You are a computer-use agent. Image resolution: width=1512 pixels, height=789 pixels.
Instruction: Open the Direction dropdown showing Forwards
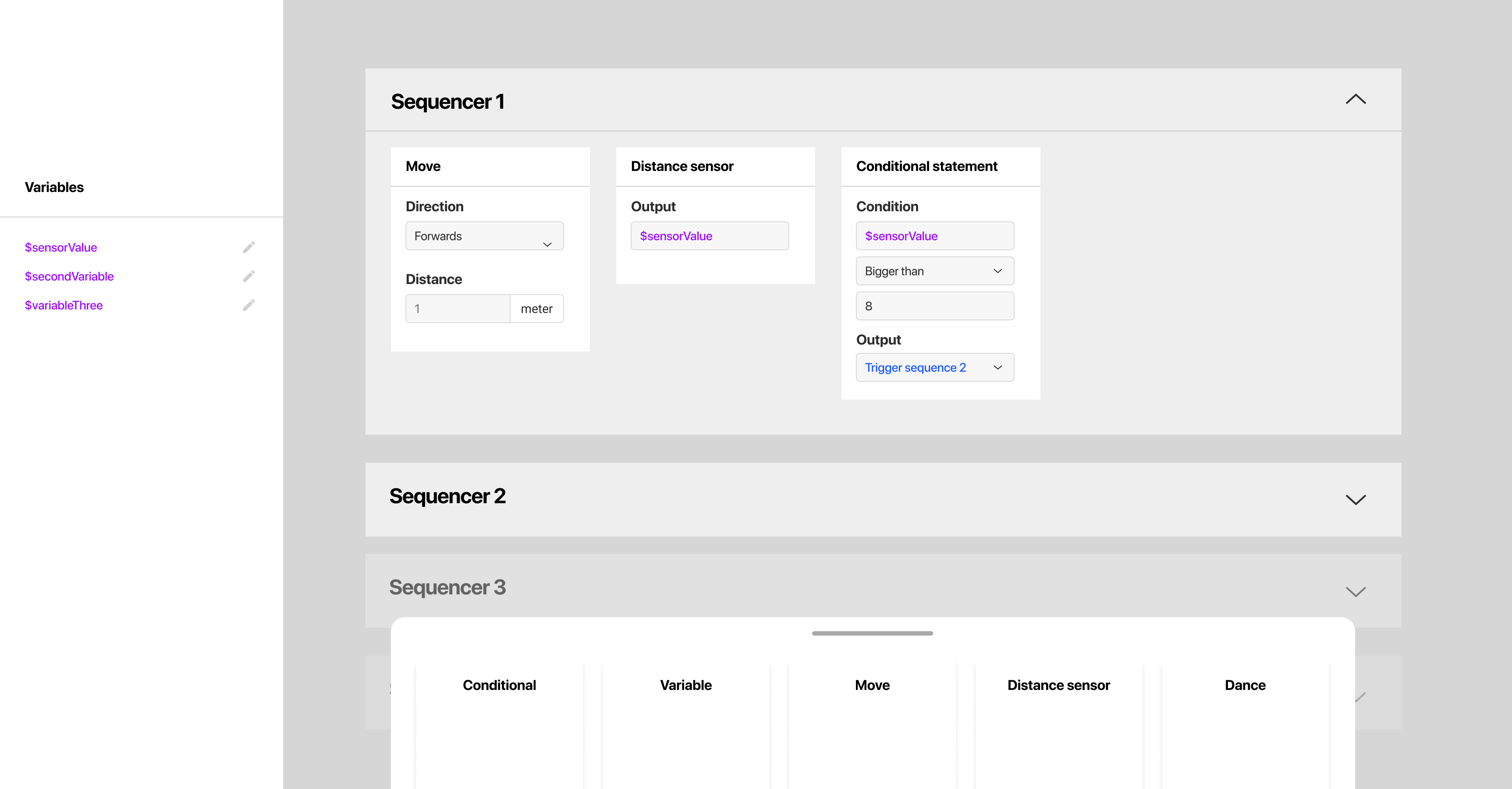click(x=484, y=235)
